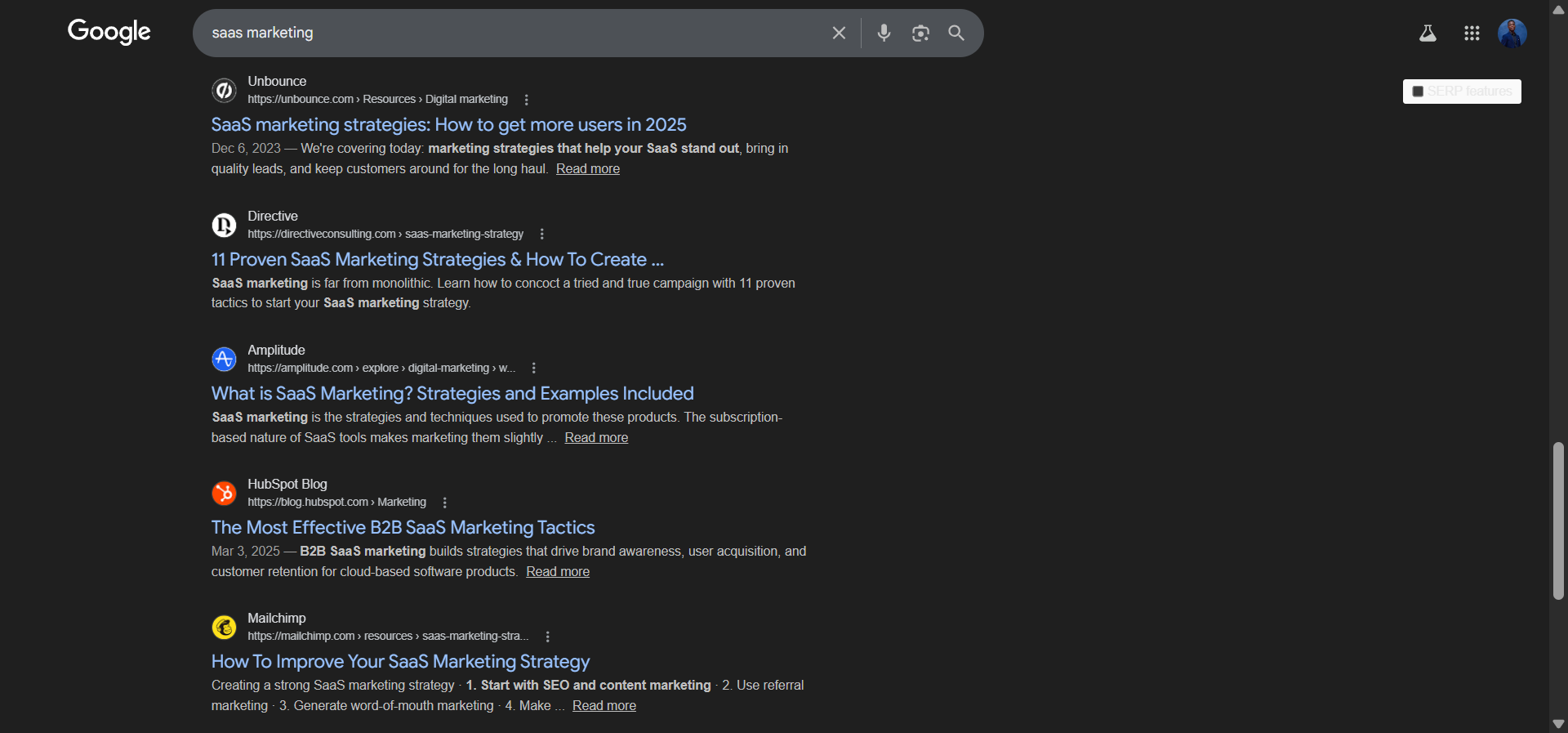
Task: Open more options for the HubSpot Blog result
Action: click(x=445, y=503)
